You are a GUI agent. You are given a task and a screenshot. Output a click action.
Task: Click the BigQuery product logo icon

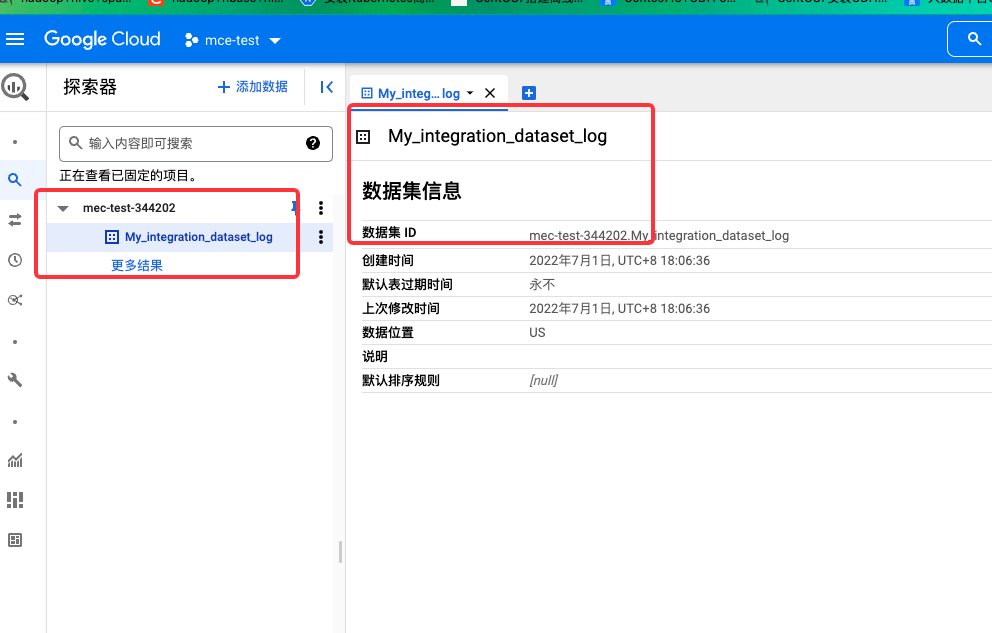[x=15, y=87]
